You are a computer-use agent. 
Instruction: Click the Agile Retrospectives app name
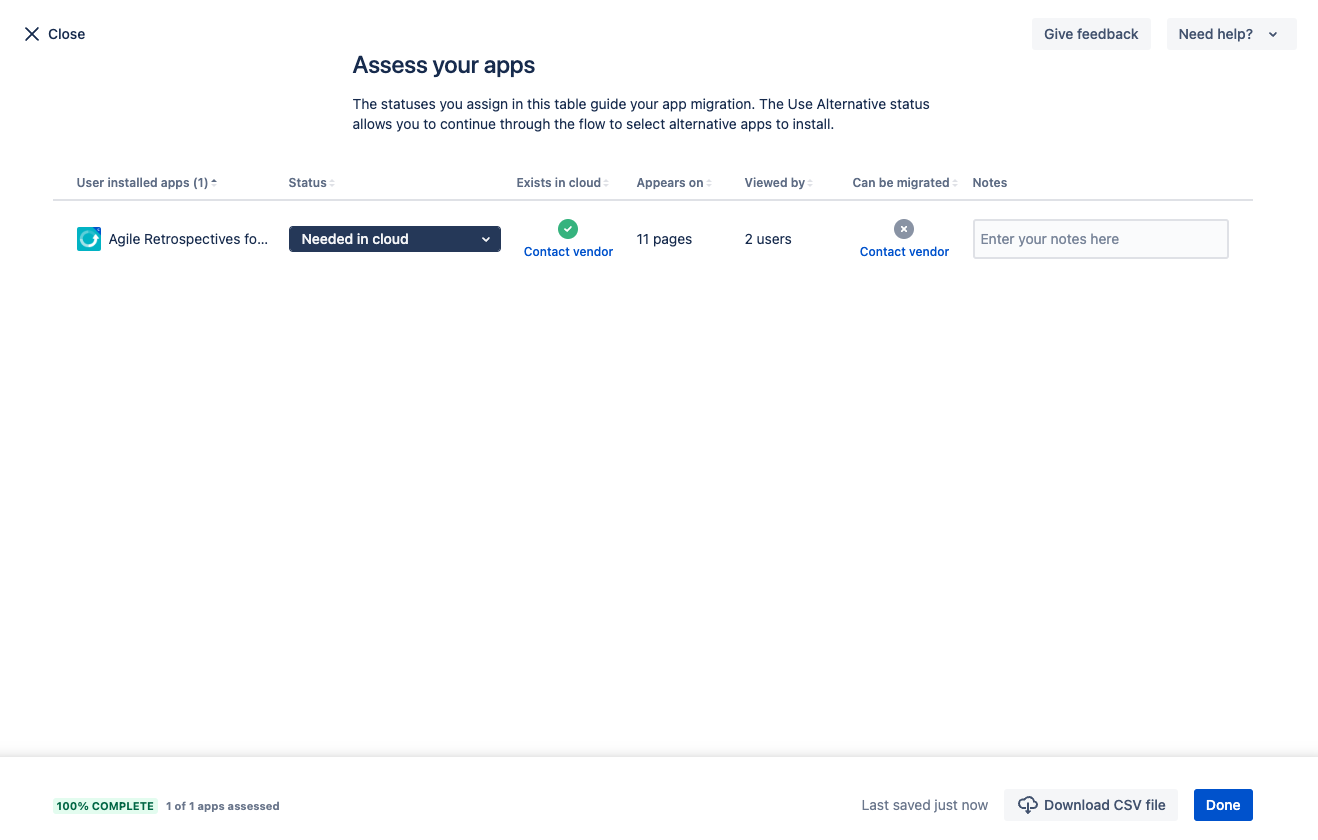tap(188, 239)
